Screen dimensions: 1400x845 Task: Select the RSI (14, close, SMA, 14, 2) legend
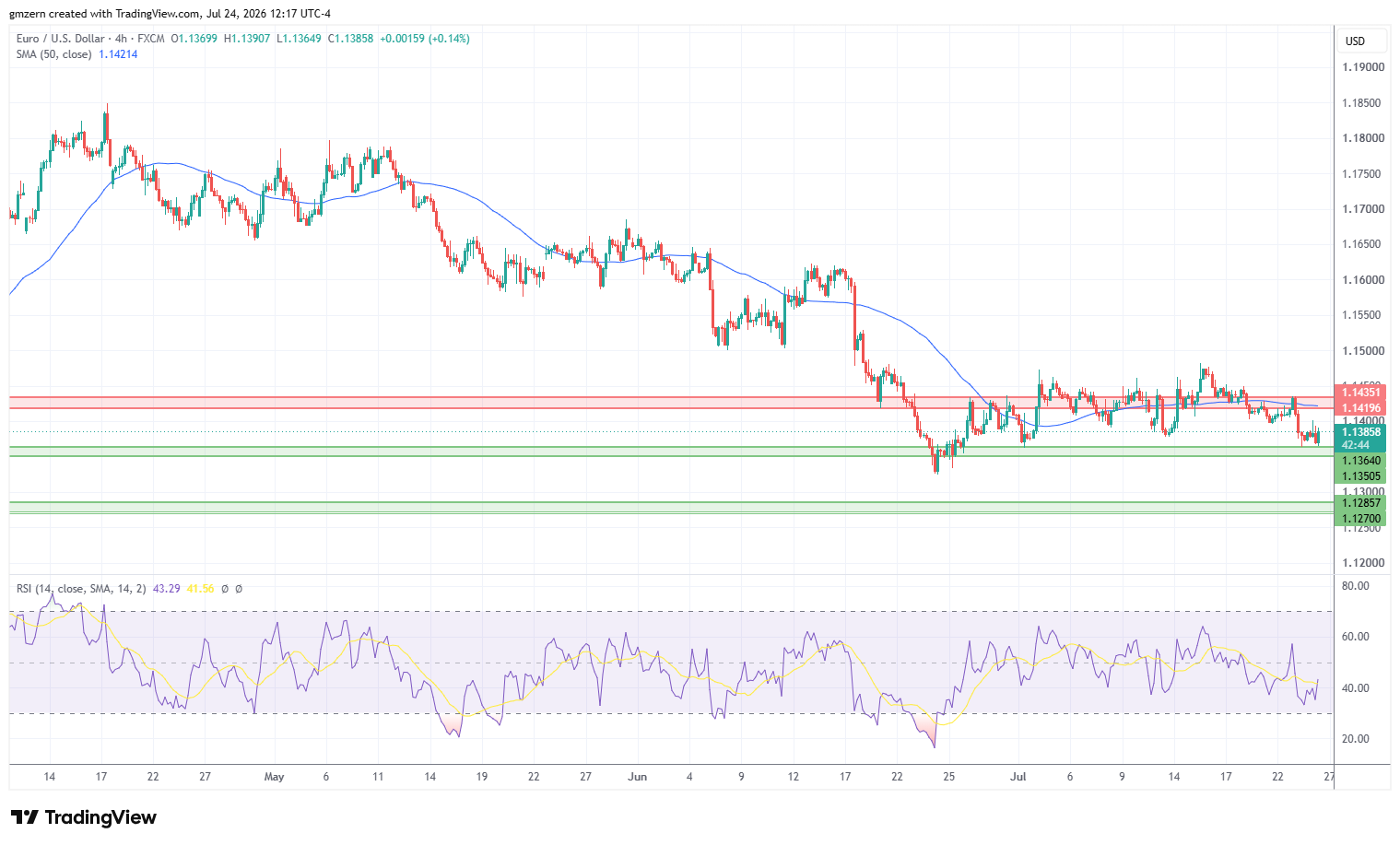click(81, 589)
